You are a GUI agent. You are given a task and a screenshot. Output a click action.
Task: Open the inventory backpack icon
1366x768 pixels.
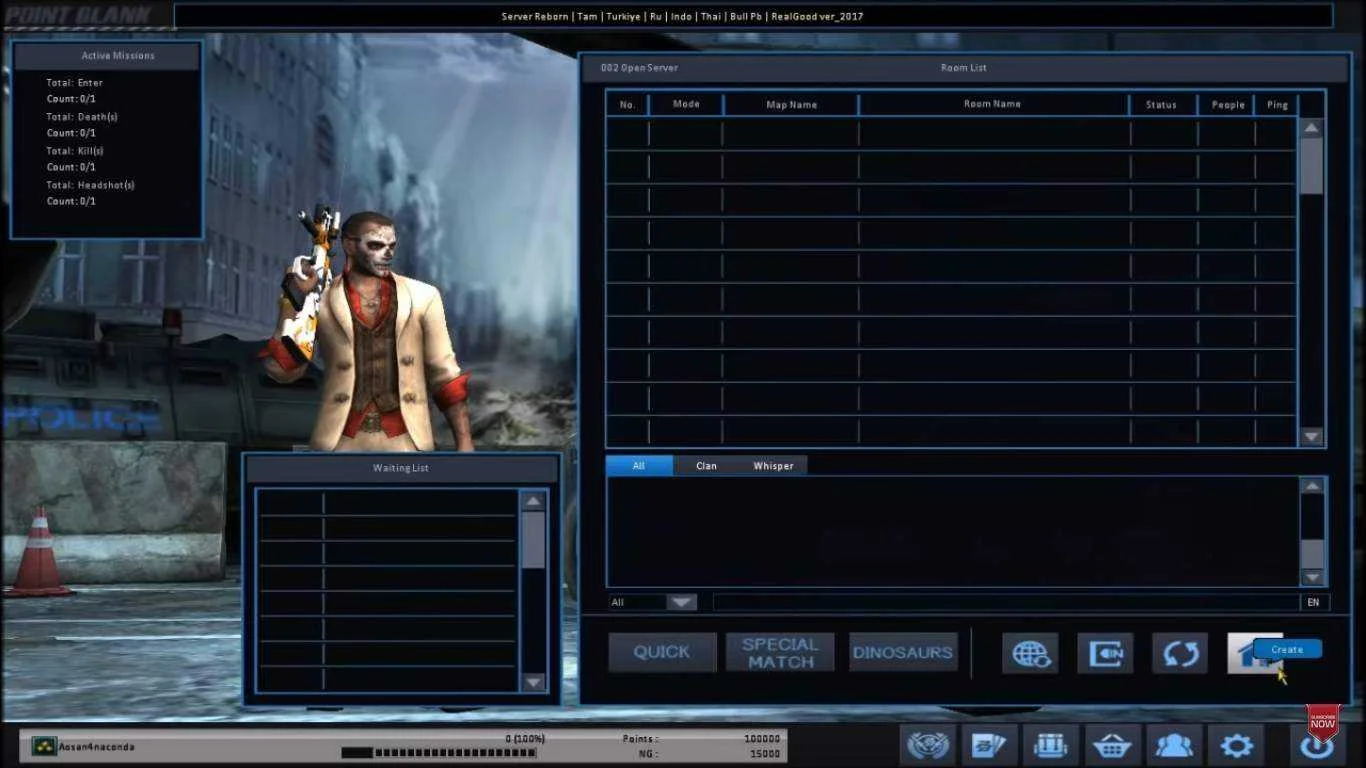click(x=1051, y=745)
